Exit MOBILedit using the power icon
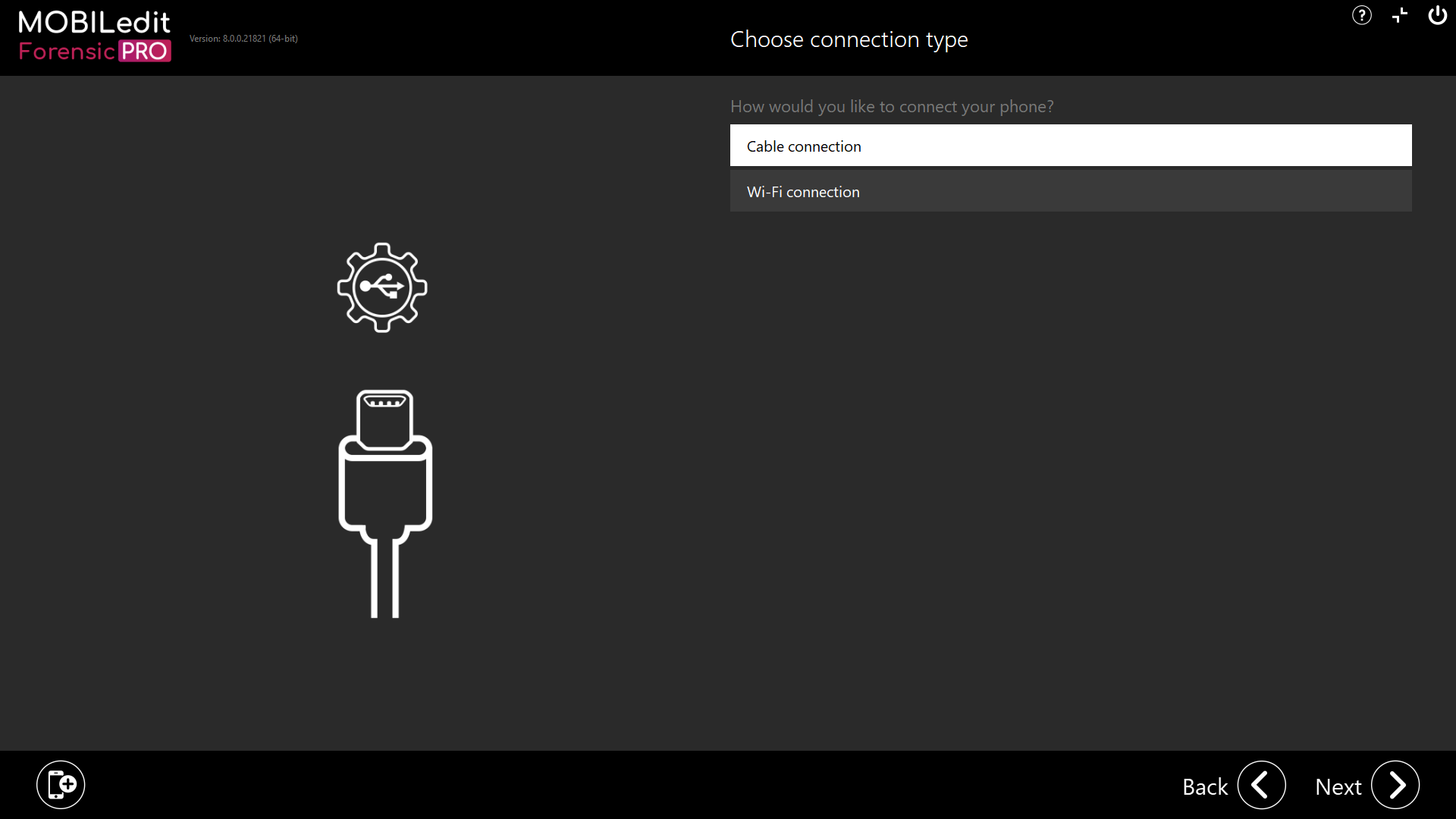1456x819 pixels. 1437,15
